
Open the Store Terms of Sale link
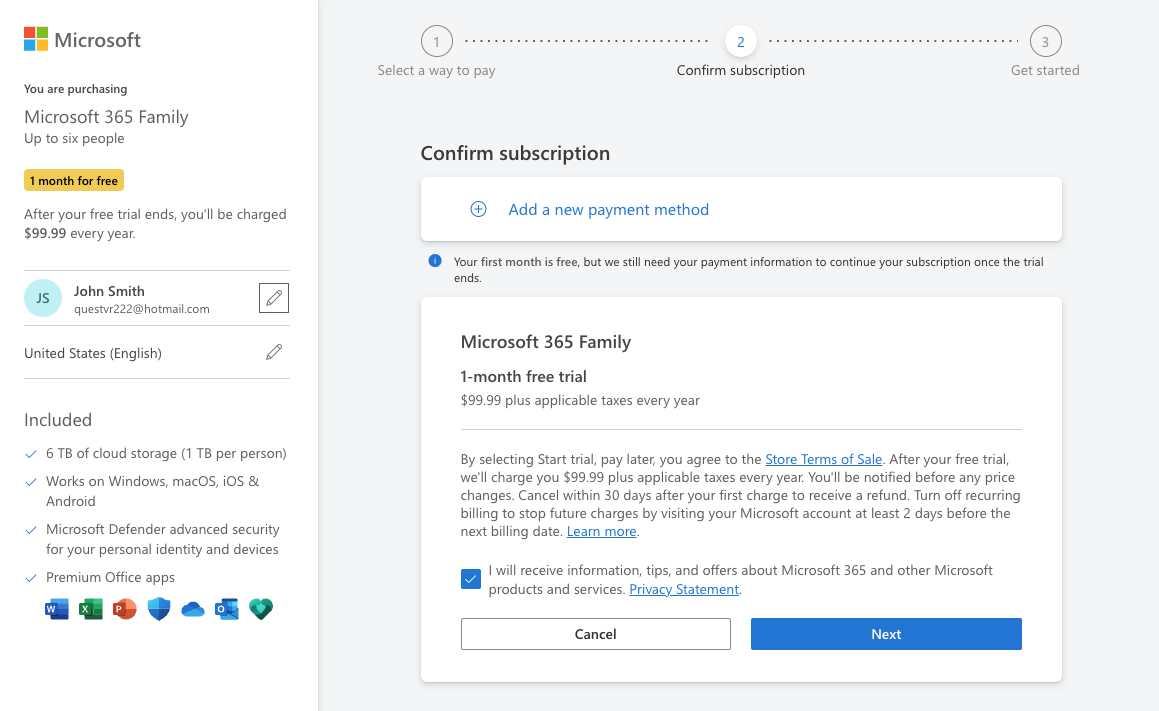tap(823, 459)
